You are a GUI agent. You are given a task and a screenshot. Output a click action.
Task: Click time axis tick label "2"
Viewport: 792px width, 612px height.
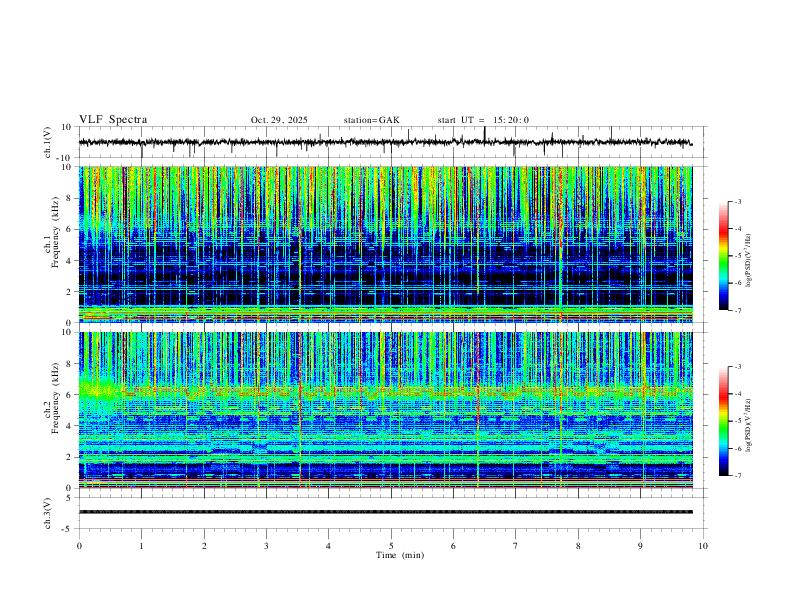pos(204,546)
